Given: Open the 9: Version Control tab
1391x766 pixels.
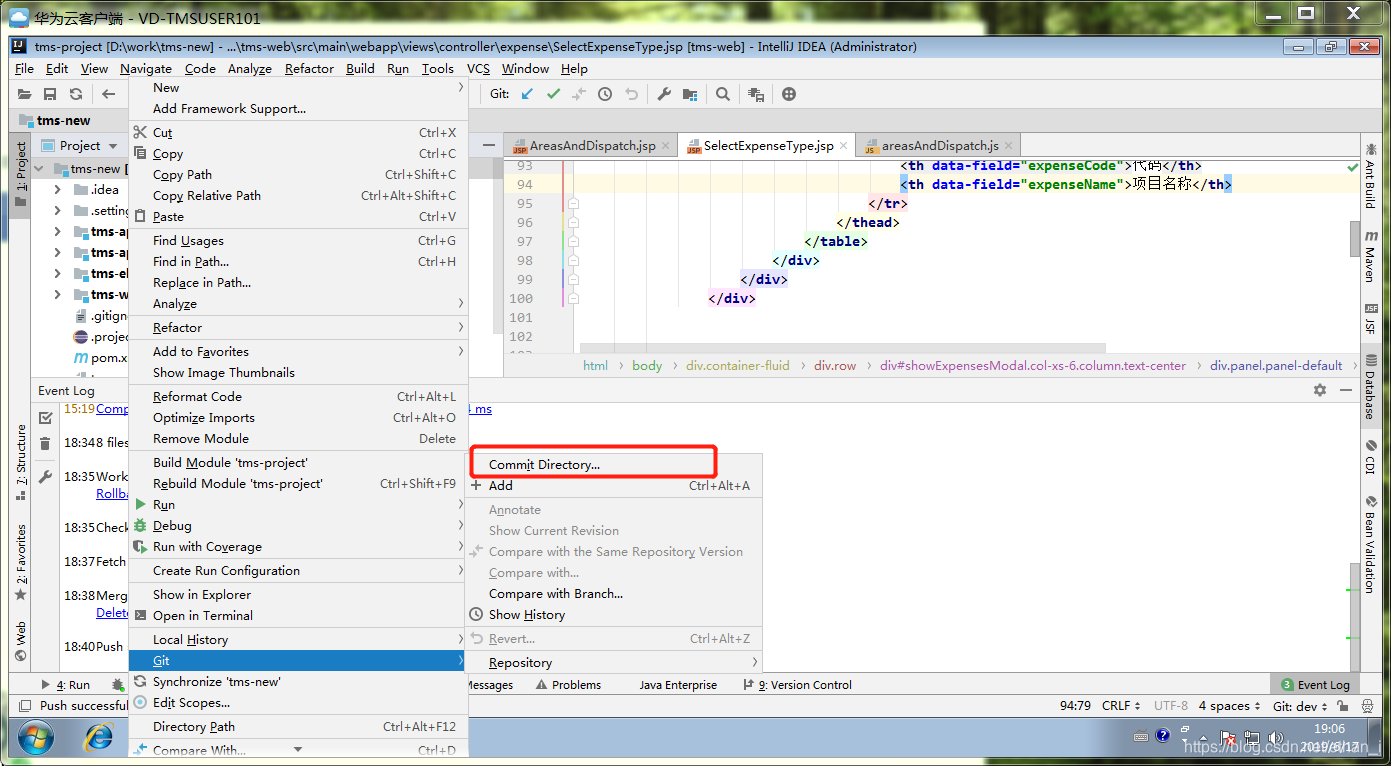Looking at the screenshot, I should click(x=798, y=685).
